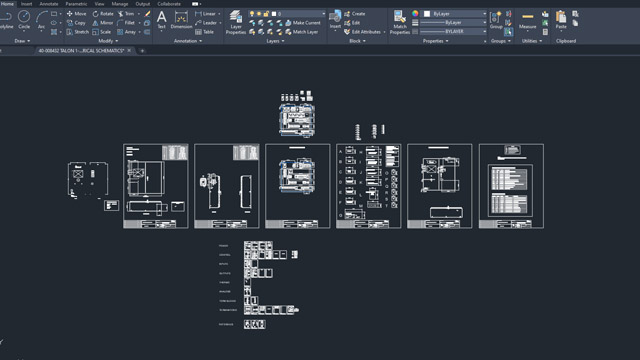Open the Layer Properties manager

coord(236,22)
